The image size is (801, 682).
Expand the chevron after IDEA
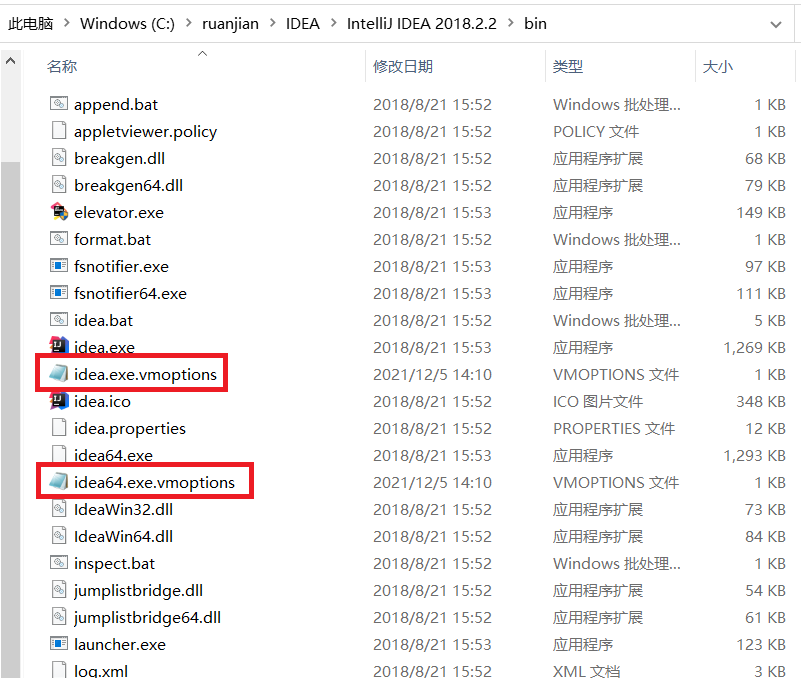333,23
